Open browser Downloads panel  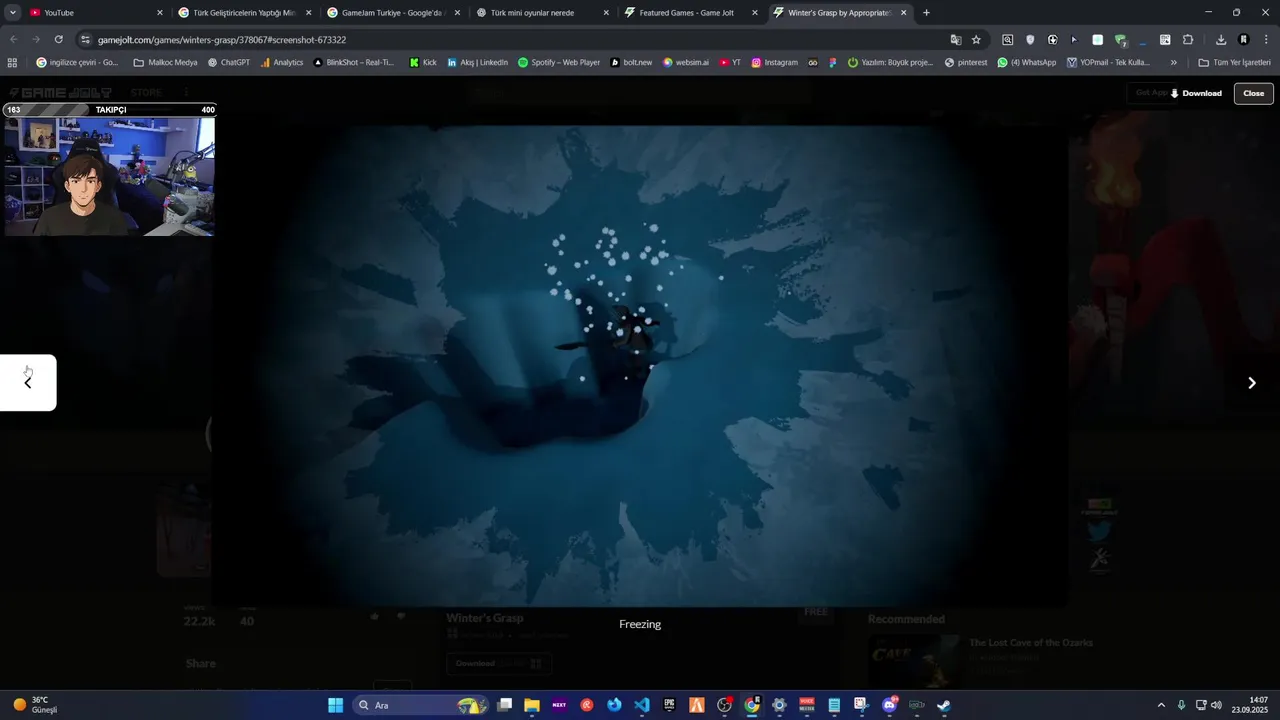point(1221,40)
